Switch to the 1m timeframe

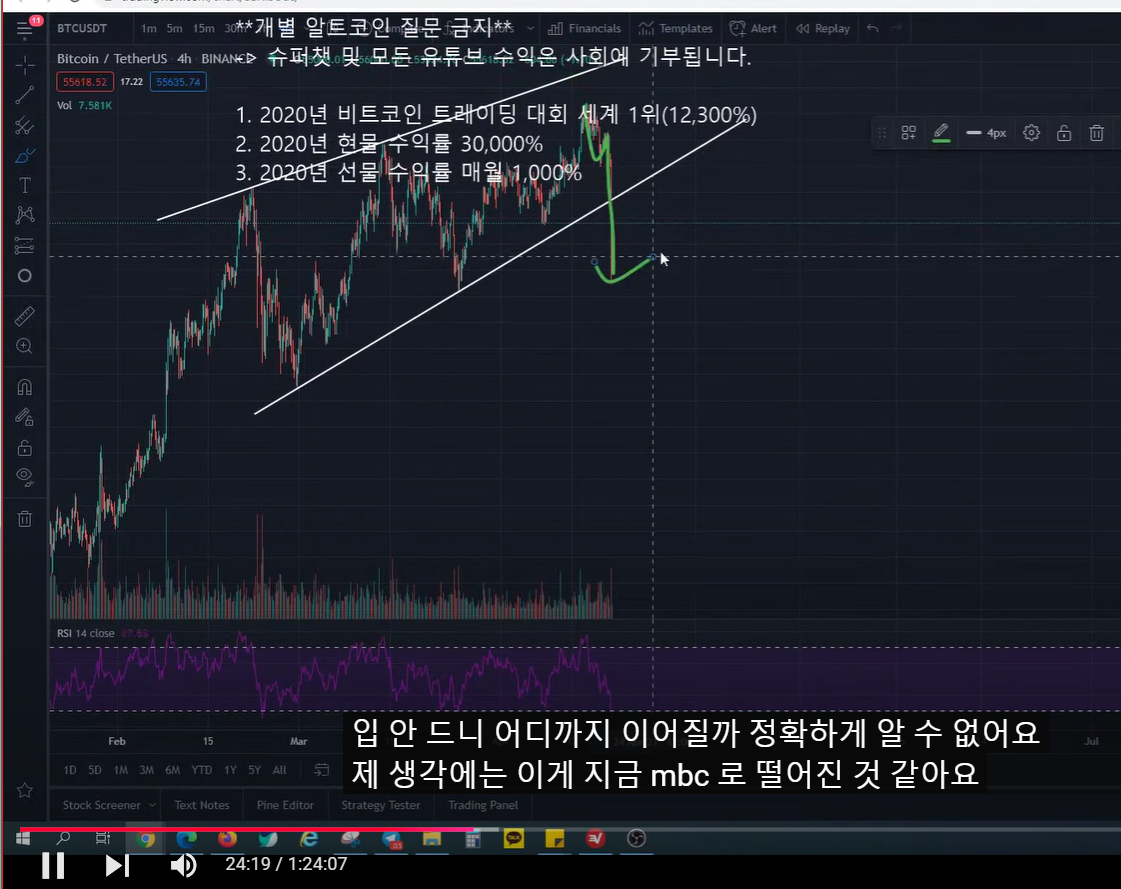point(149,29)
